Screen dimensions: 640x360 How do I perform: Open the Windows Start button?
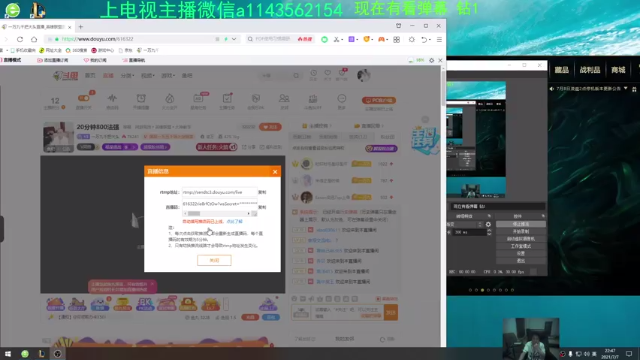8,354
